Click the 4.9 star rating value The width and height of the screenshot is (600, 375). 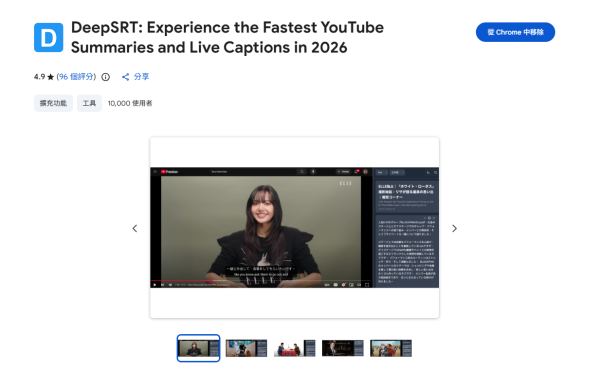click(39, 77)
